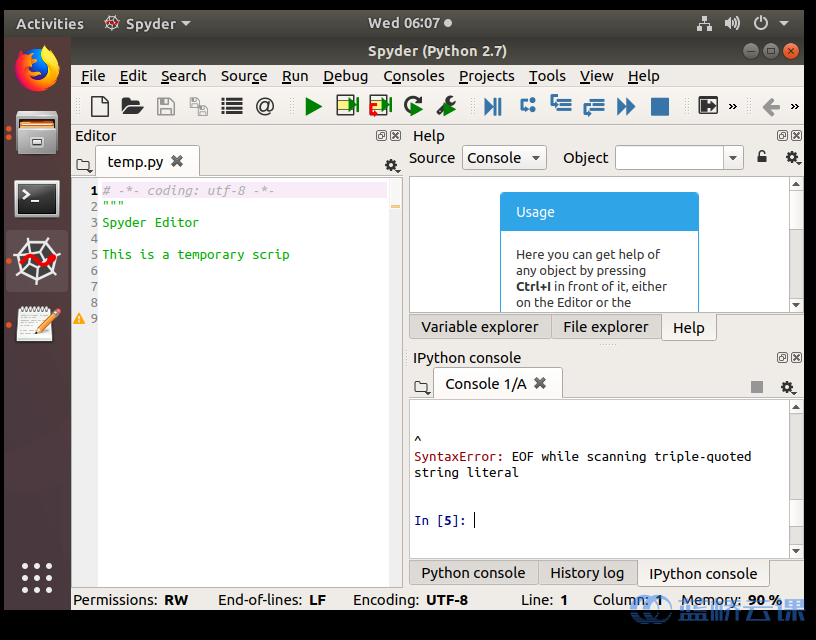Open the Consoles menu

pyautogui.click(x=414, y=76)
